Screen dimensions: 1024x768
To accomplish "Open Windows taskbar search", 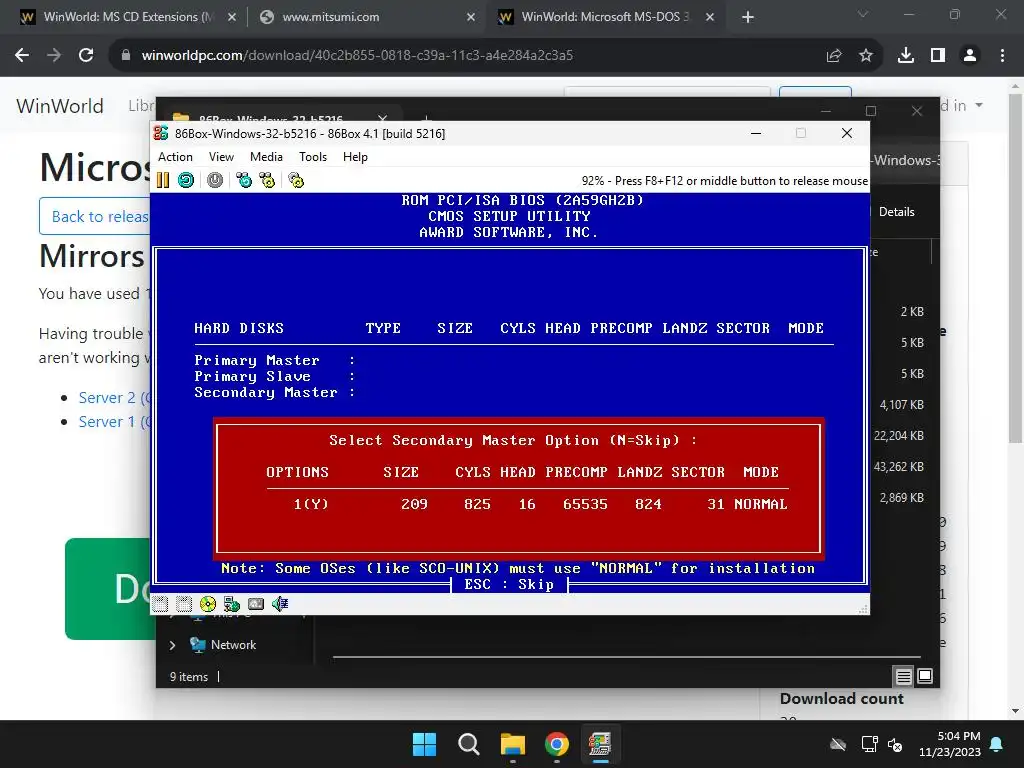I will tap(468, 744).
